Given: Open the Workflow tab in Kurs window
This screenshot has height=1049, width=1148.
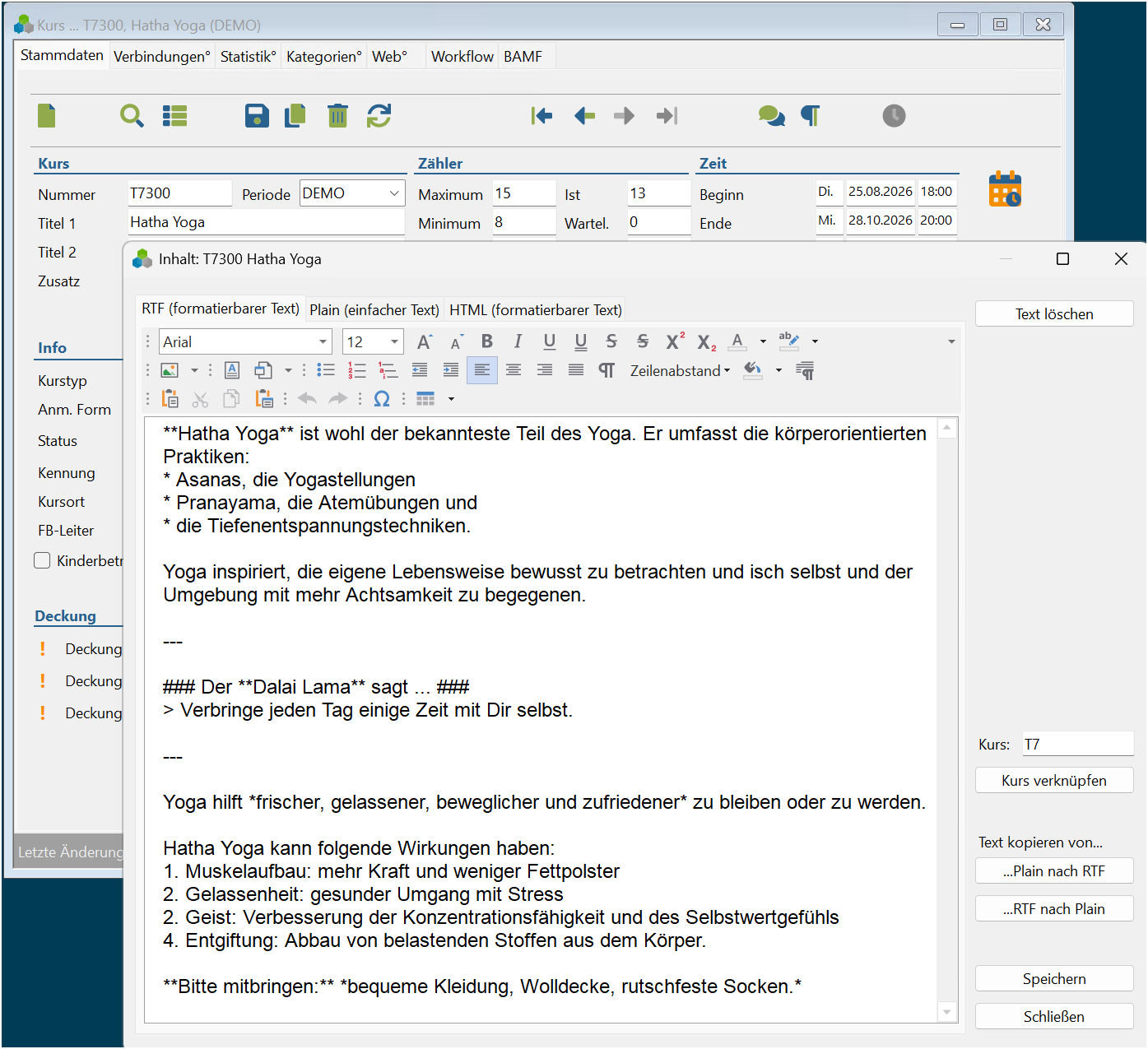Looking at the screenshot, I should click(462, 57).
